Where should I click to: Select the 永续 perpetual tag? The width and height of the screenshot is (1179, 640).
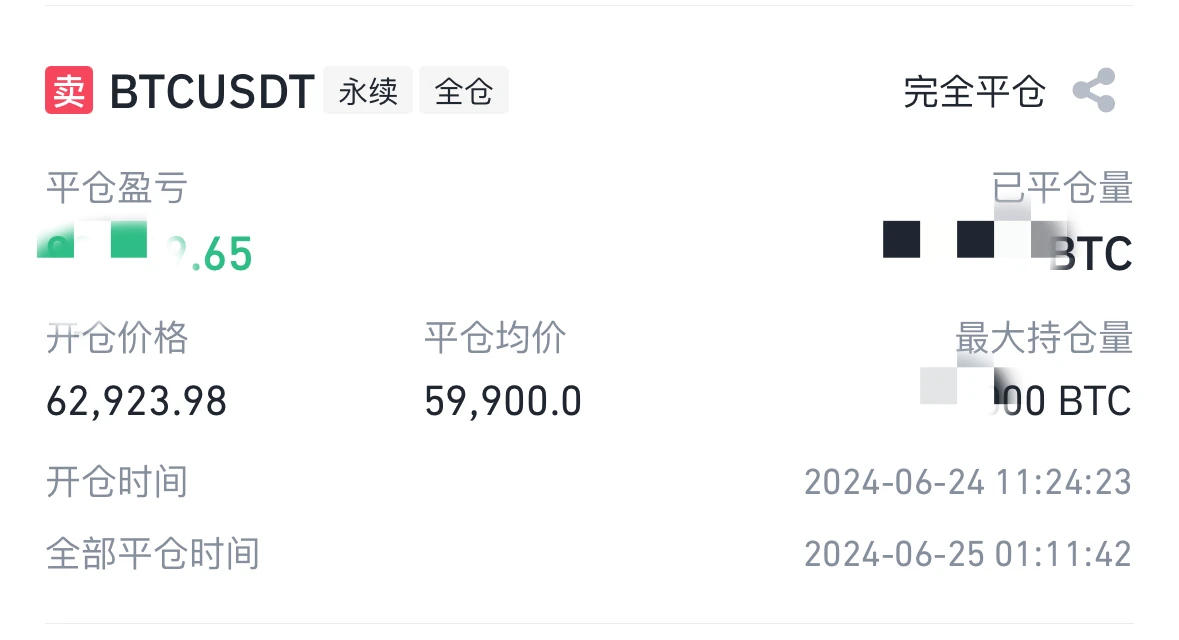[368, 91]
